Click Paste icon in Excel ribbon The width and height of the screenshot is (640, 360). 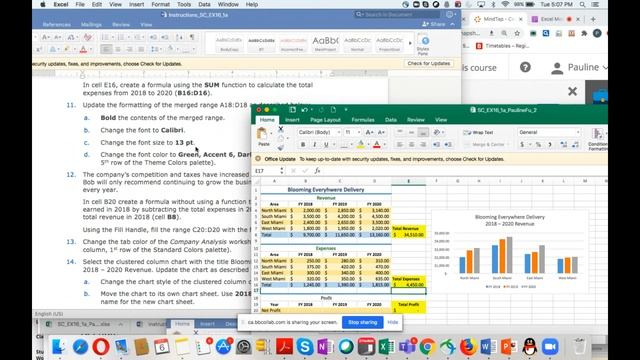262,134
